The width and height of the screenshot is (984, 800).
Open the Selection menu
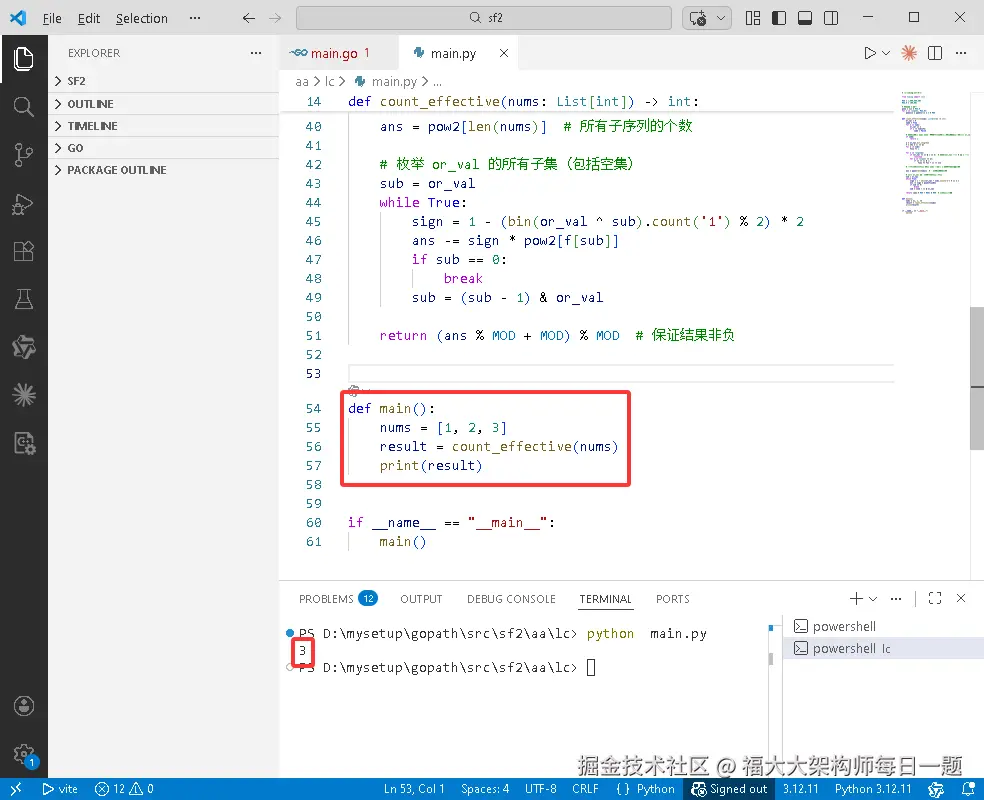click(142, 18)
